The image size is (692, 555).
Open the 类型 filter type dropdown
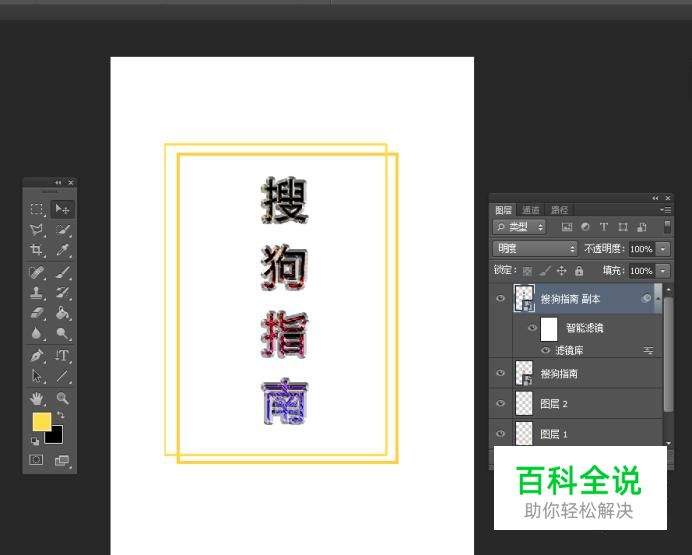(519, 227)
